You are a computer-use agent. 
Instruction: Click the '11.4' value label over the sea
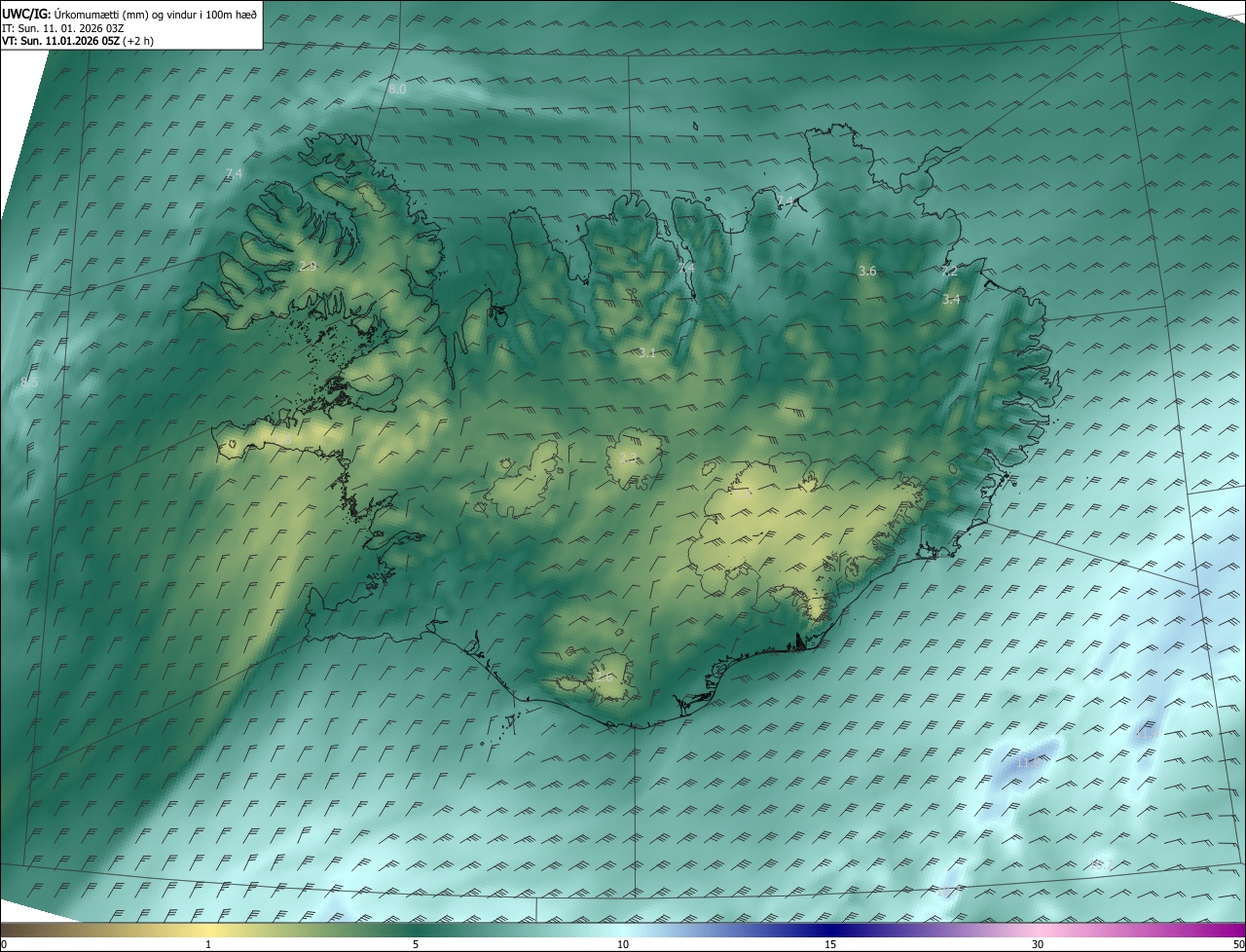pos(1147,734)
